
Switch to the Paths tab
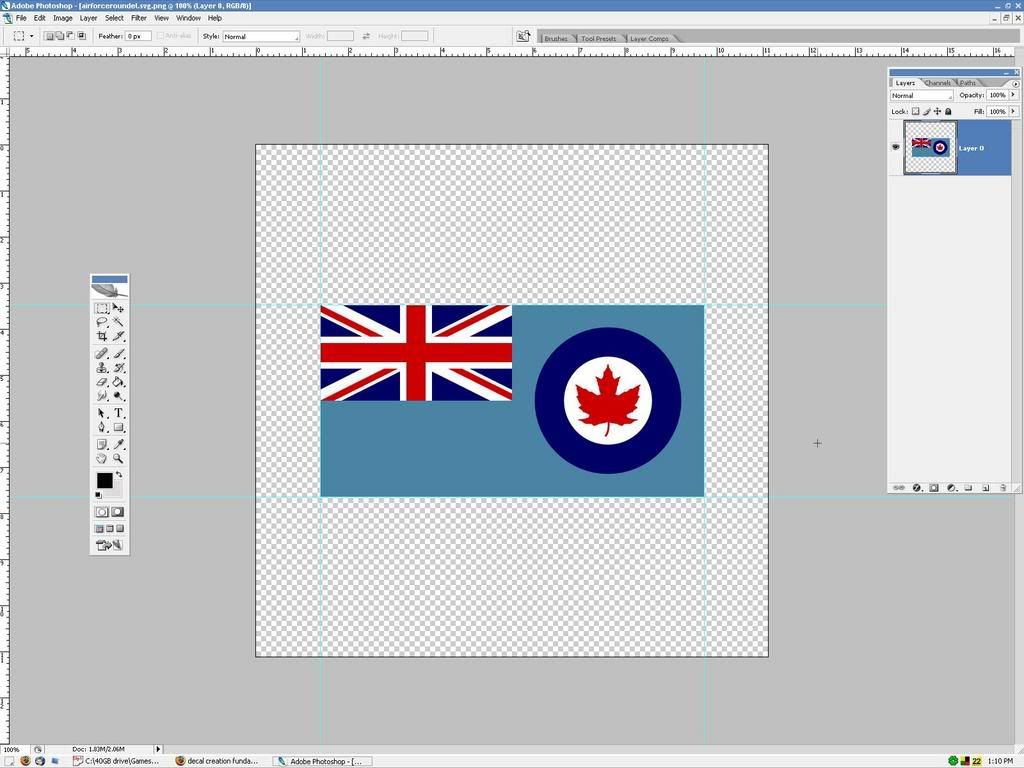(968, 83)
